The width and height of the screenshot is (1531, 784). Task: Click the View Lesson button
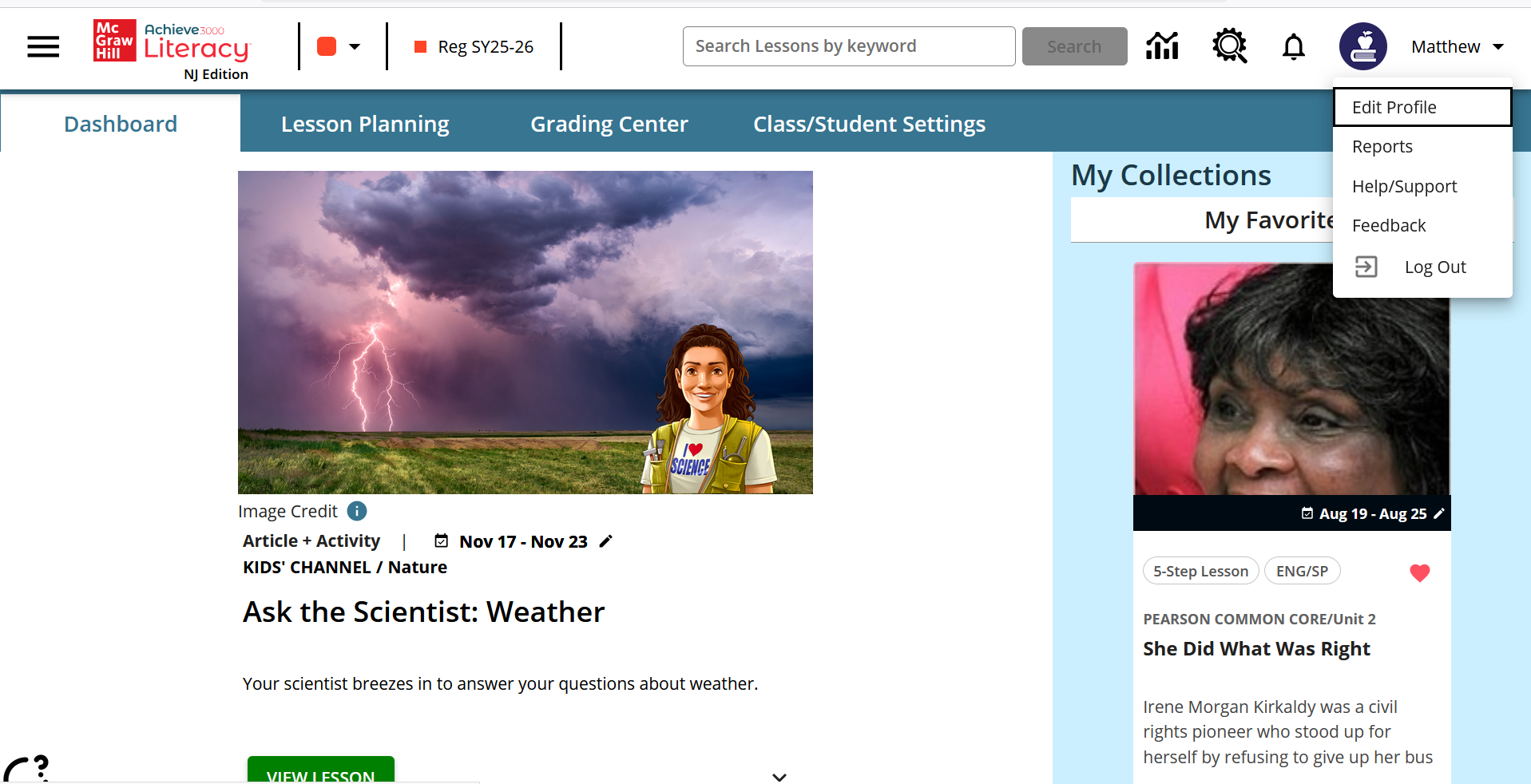coord(320,771)
